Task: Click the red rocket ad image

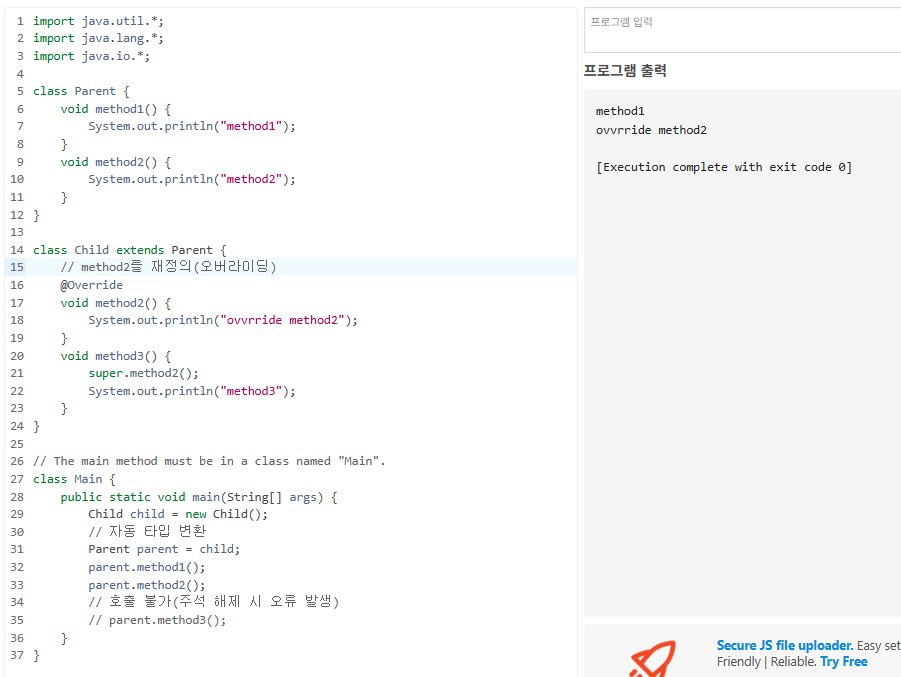Action: click(x=653, y=659)
